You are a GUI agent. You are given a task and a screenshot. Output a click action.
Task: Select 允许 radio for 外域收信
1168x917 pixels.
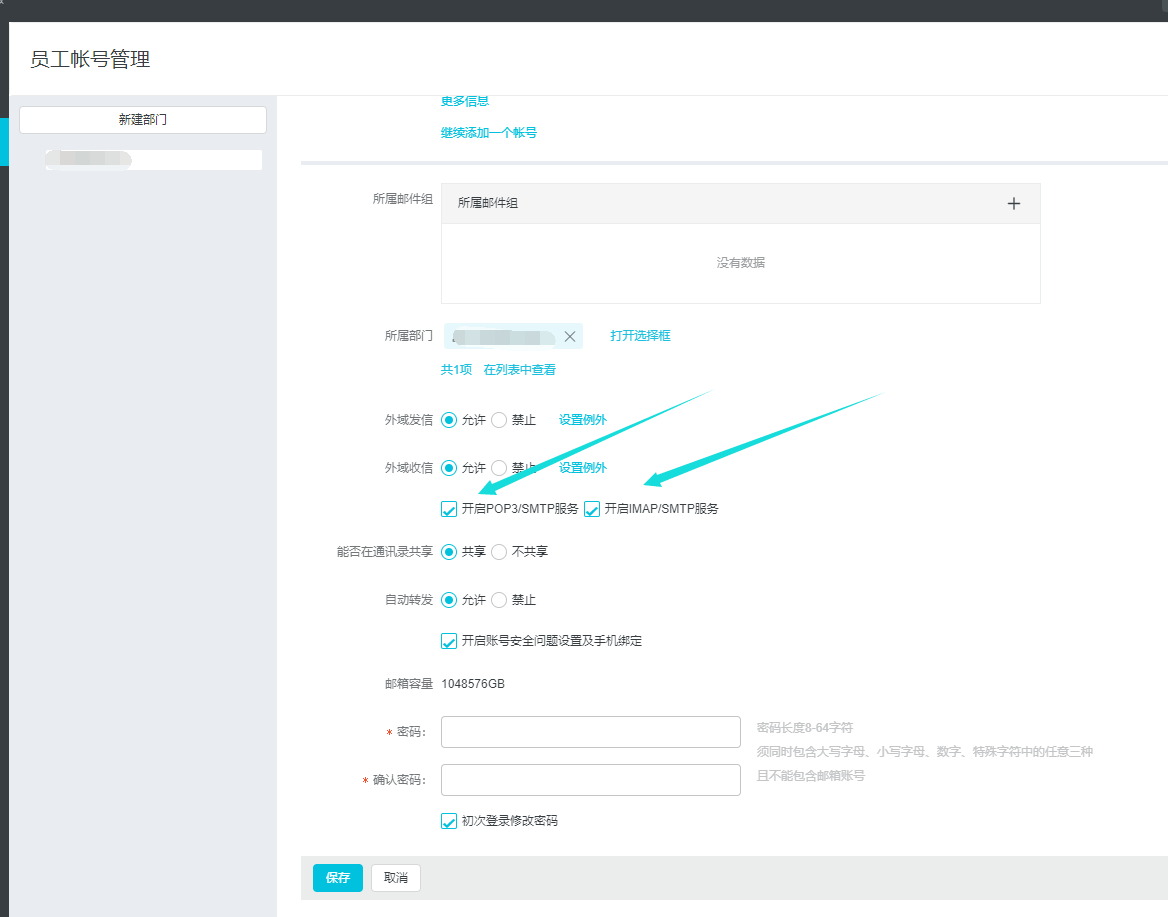[x=449, y=468]
